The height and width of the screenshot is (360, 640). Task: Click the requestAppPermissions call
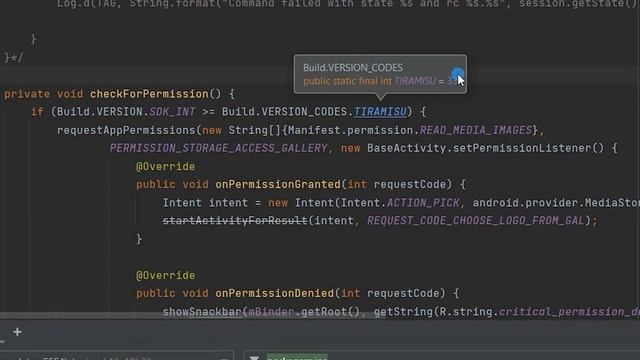click(127, 130)
